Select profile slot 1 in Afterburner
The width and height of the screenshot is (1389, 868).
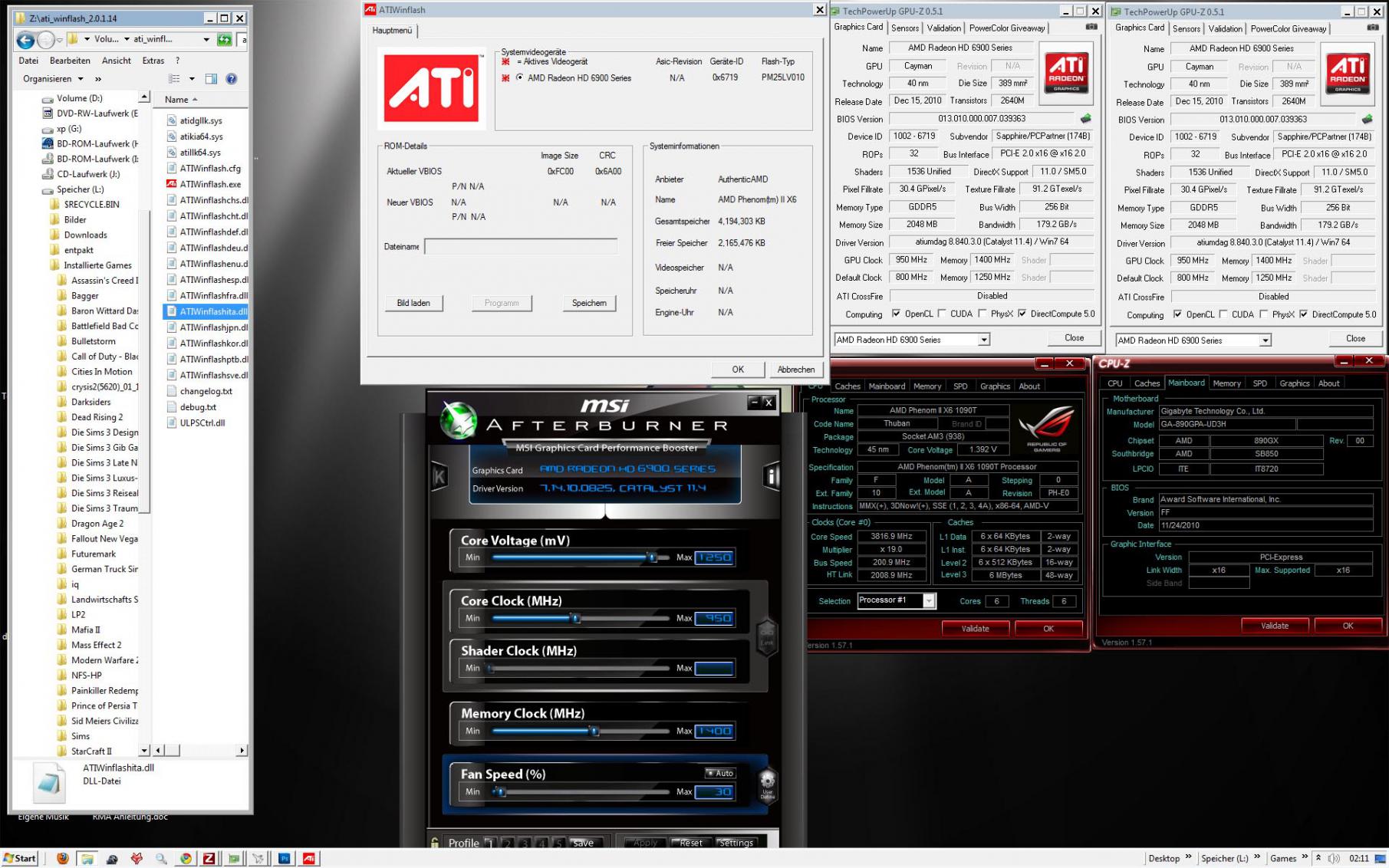click(489, 843)
